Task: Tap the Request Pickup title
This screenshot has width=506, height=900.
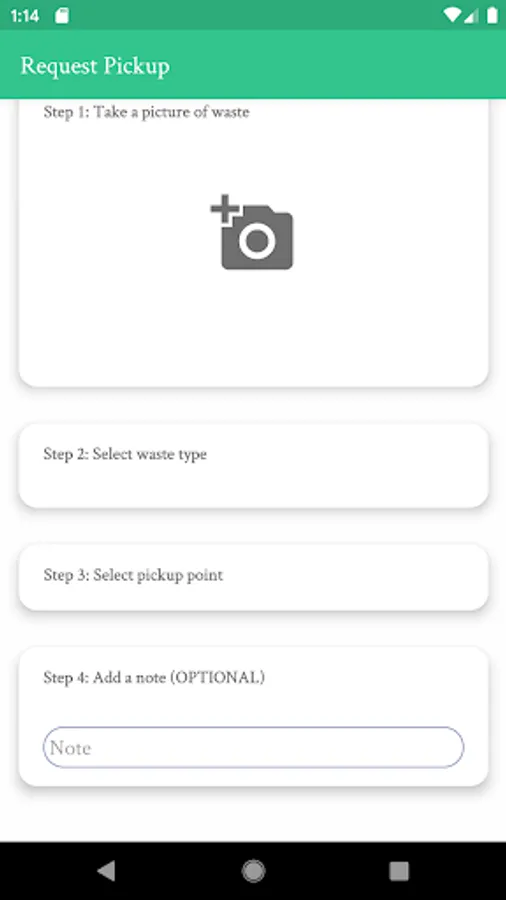Action: point(95,66)
